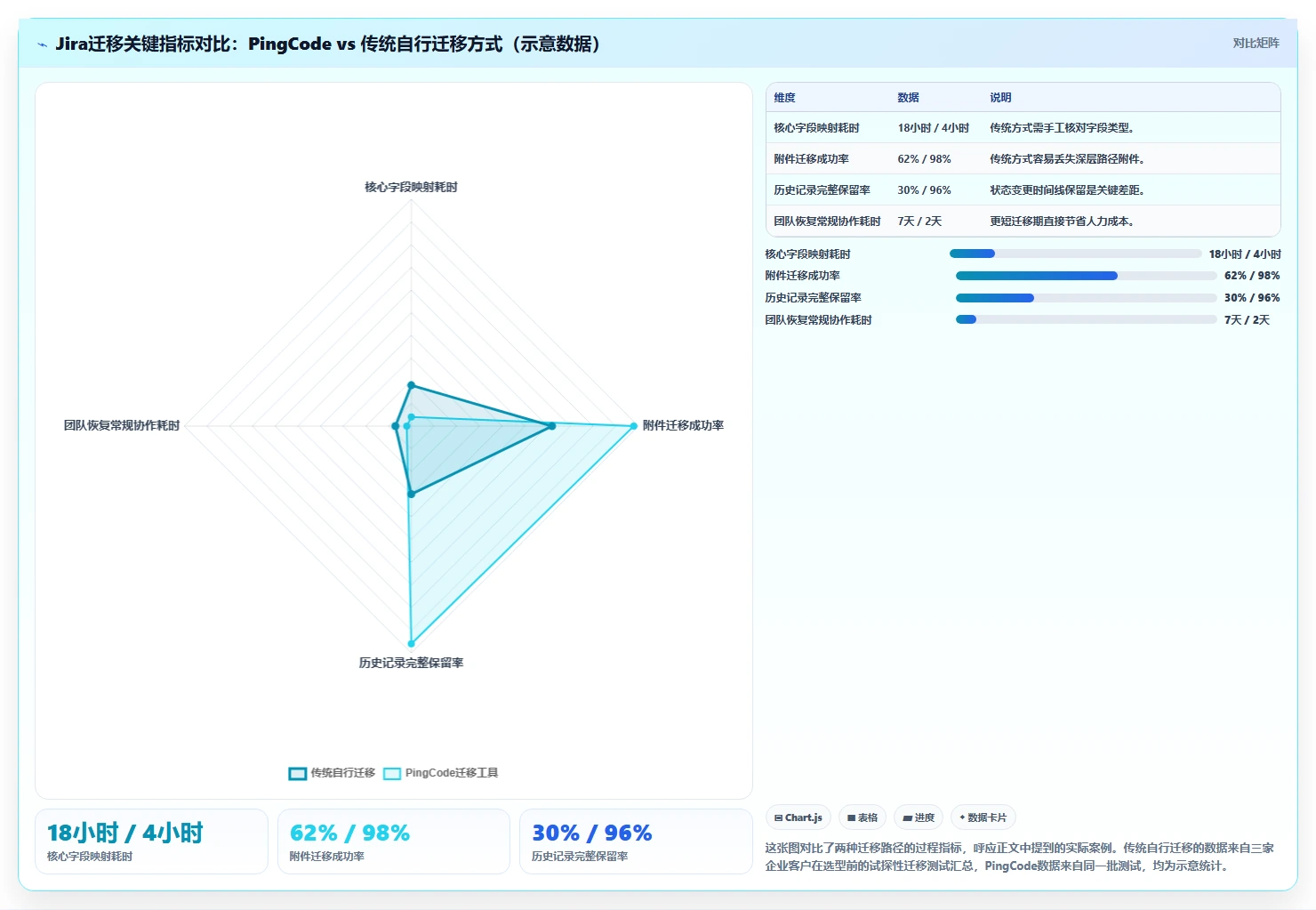This screenshot has width=1316, height=910.
Task: Click the 18小时 / 4小时 stat card
Action: point(151,842)
